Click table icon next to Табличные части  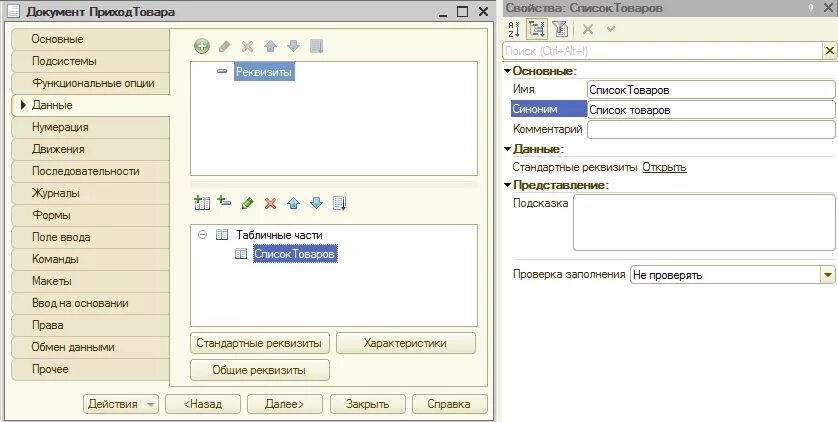click(x=222, y=235)
